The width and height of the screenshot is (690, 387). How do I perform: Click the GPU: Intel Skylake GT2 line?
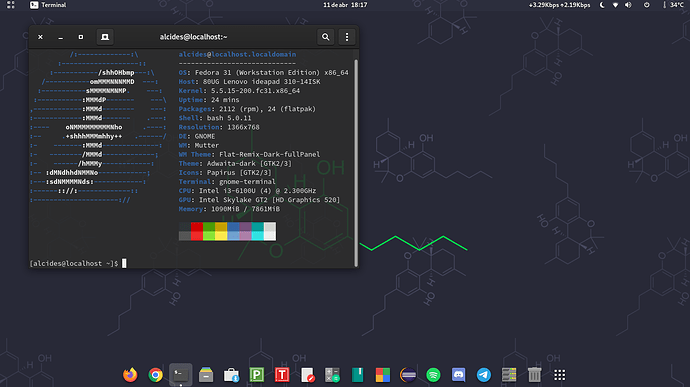click(259, 200)
